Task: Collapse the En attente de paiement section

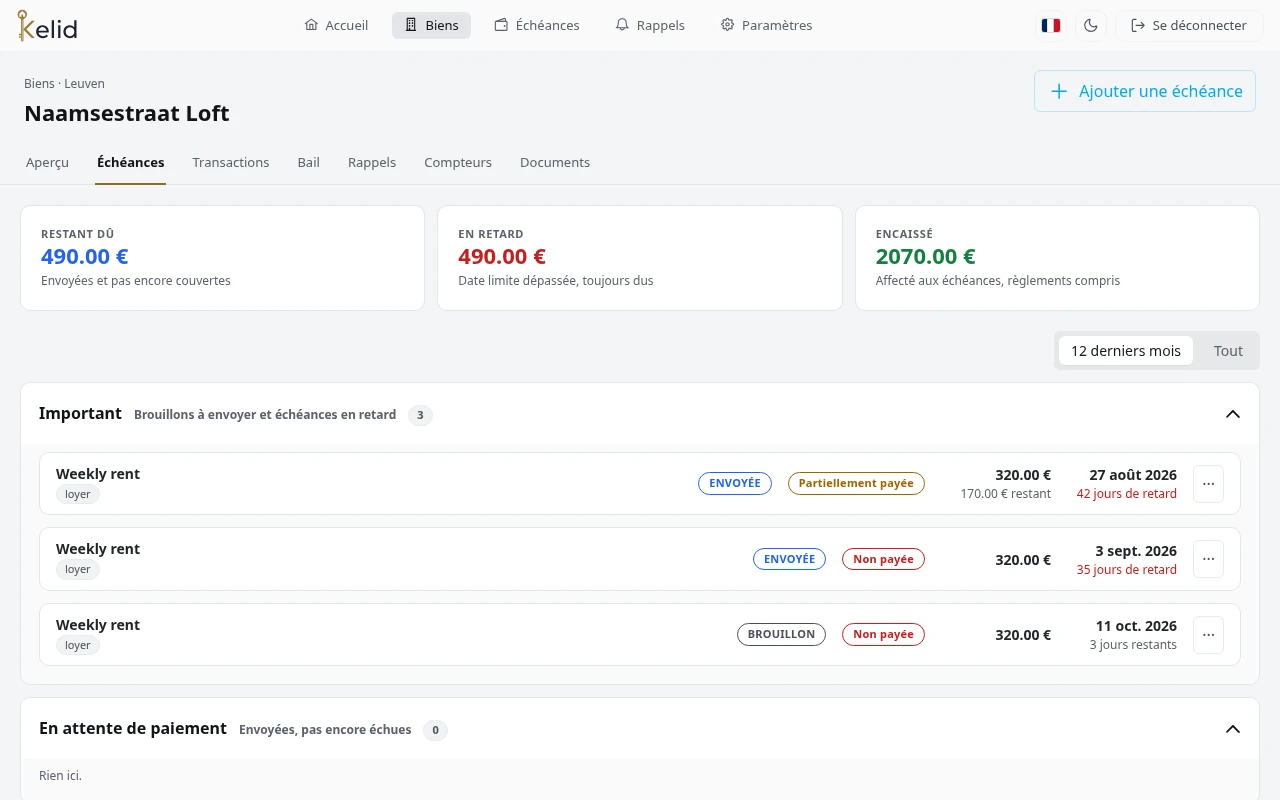Action: 1233,729
